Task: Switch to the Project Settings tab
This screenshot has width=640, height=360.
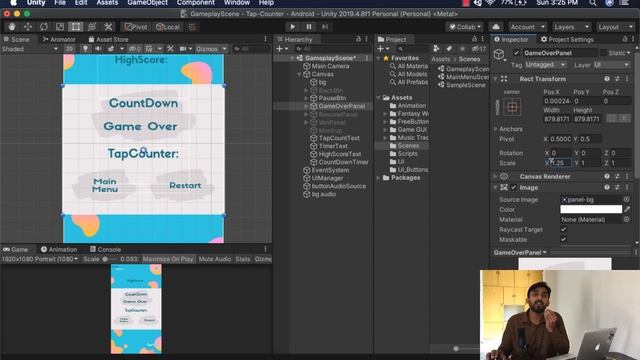Action: (567, 40)
